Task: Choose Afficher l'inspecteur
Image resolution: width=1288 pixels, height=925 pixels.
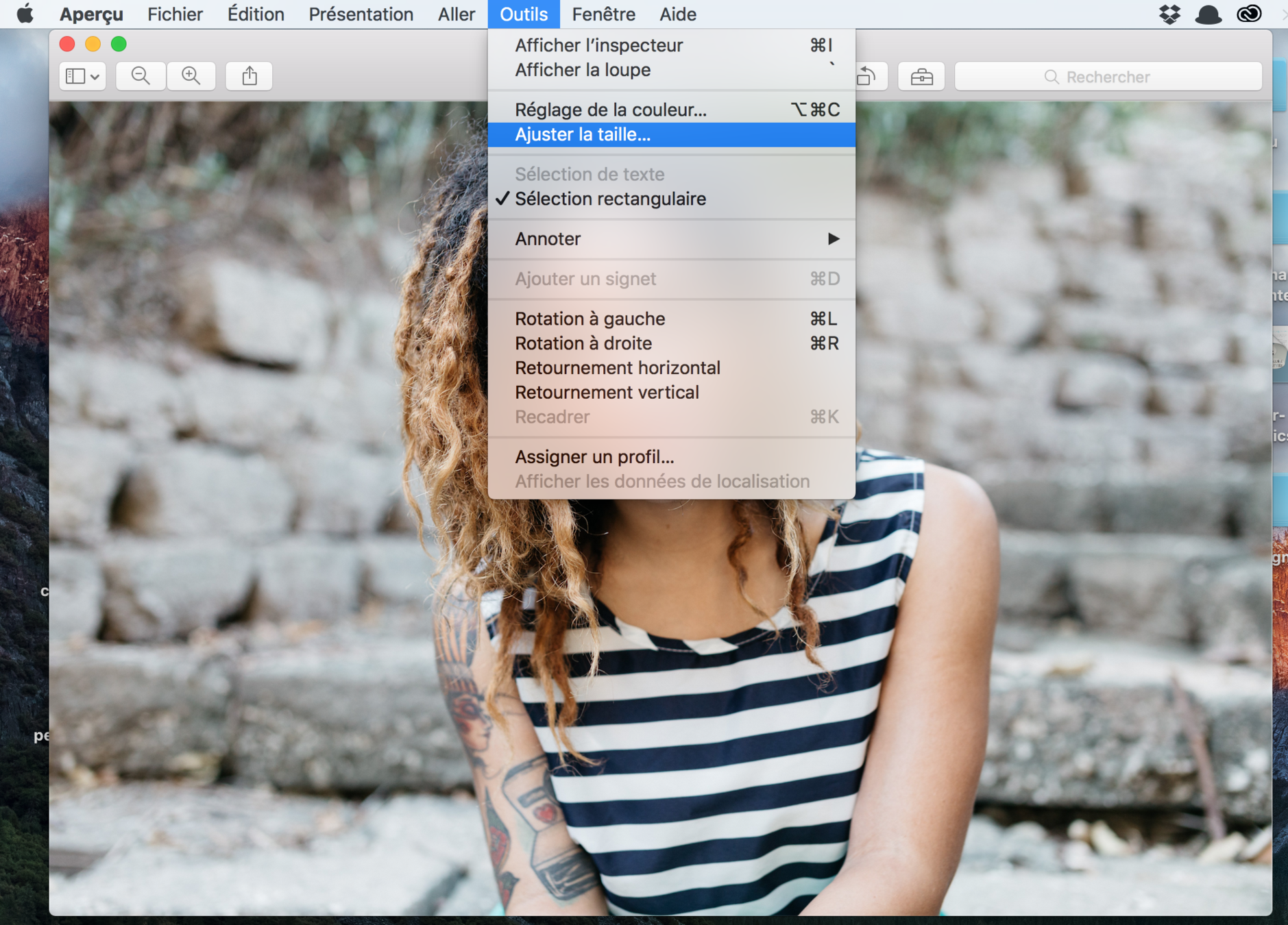Action: 672,45
